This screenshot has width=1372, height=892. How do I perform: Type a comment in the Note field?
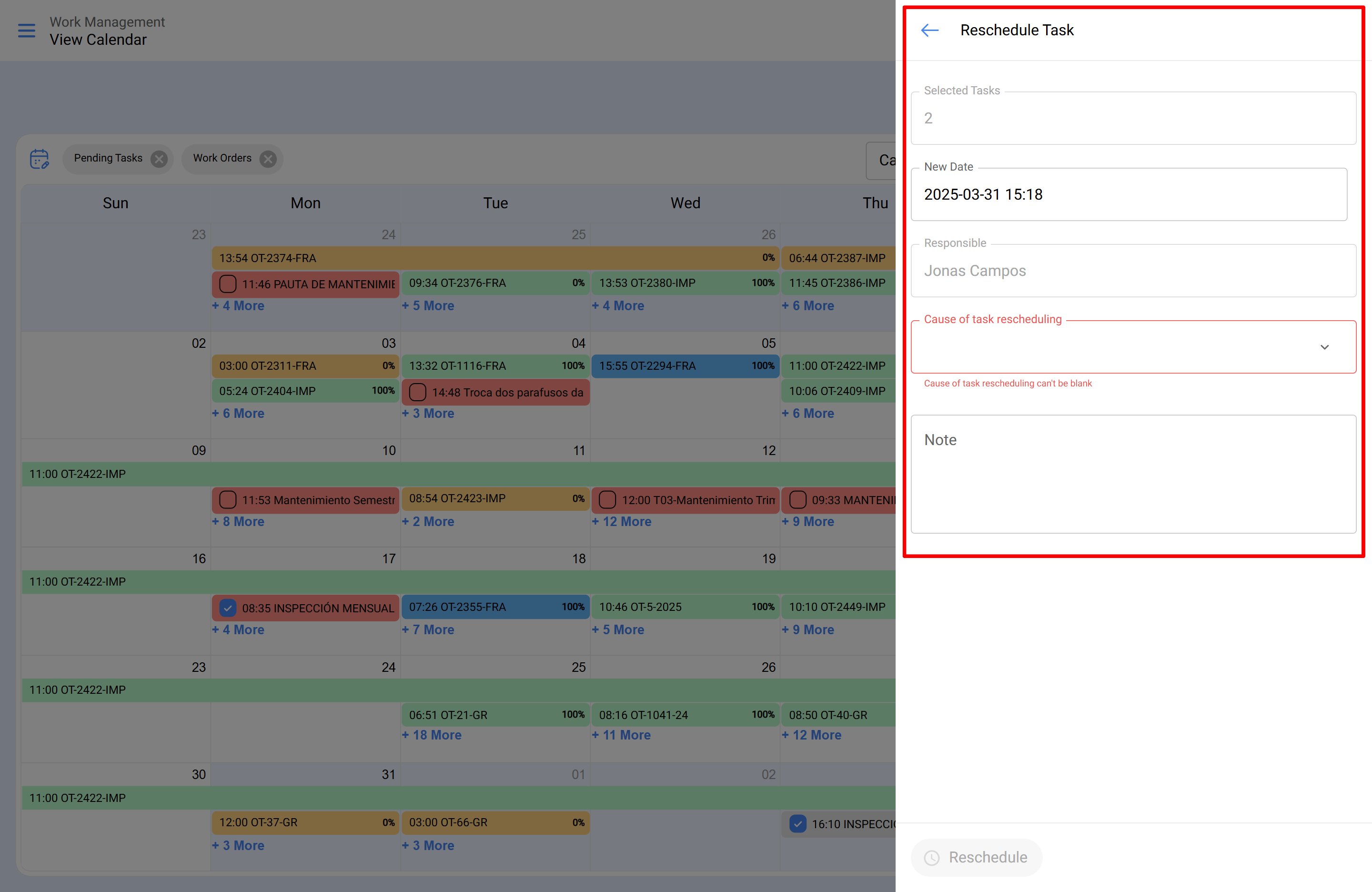1133,473
